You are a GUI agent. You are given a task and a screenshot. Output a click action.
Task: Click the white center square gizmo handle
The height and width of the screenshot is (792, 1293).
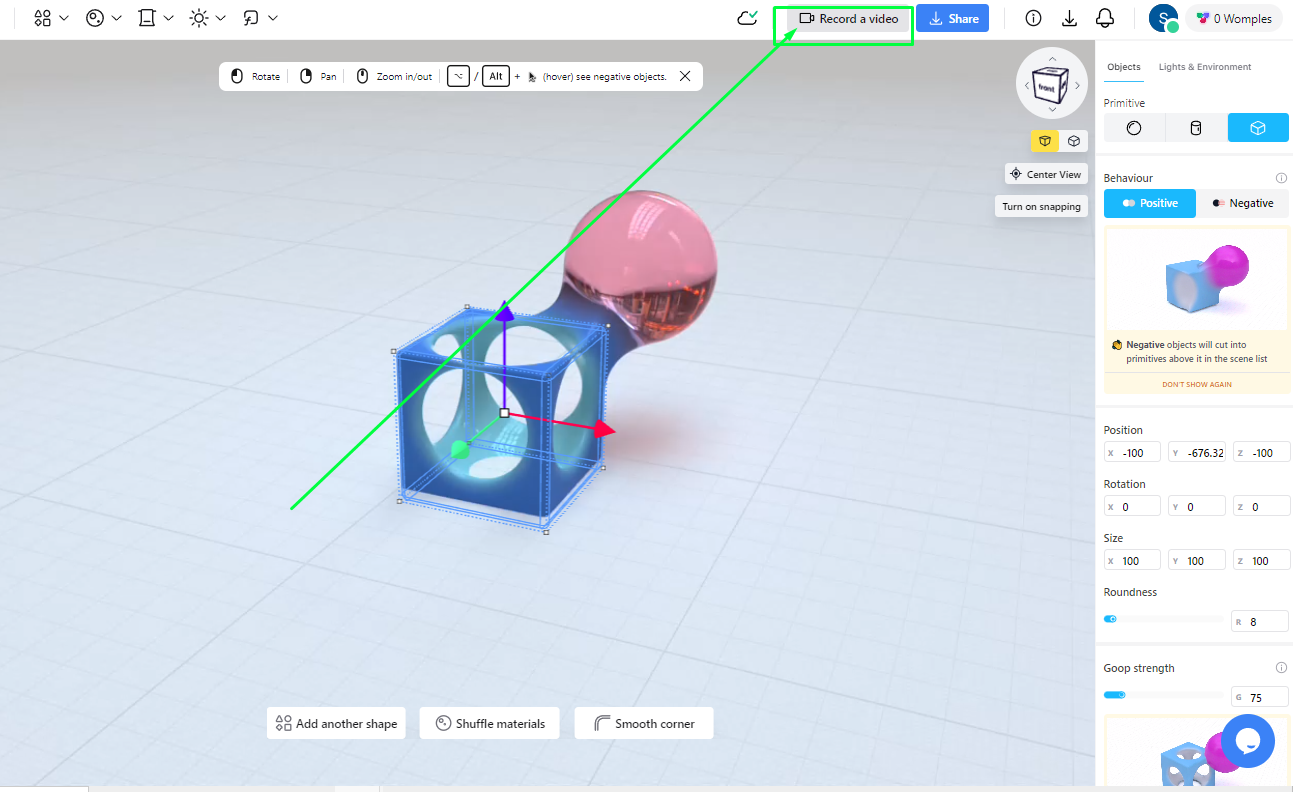coord(504,412)
